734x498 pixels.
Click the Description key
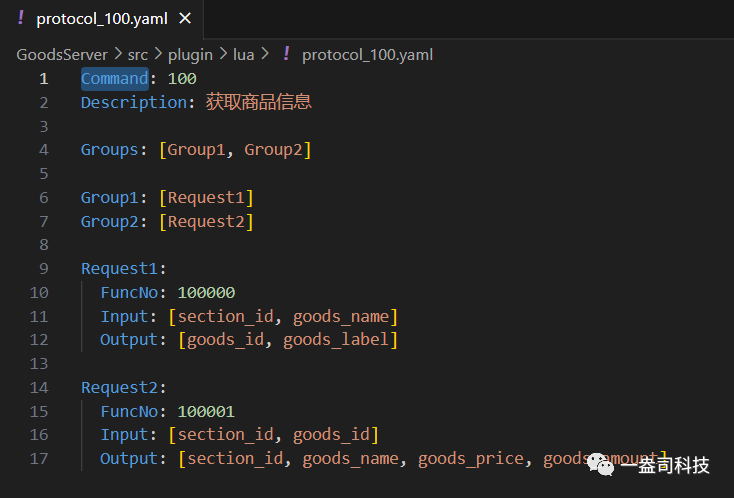click(x=134, y=103)
